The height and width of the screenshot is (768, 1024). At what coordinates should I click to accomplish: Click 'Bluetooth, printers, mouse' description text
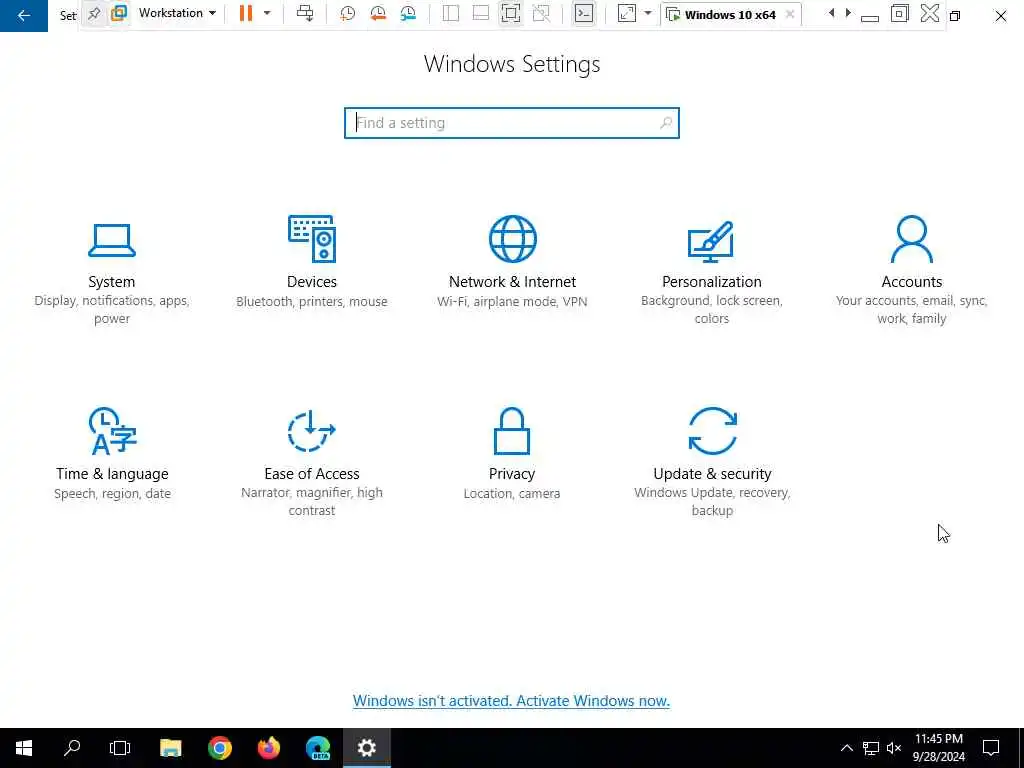click(312, 302)
